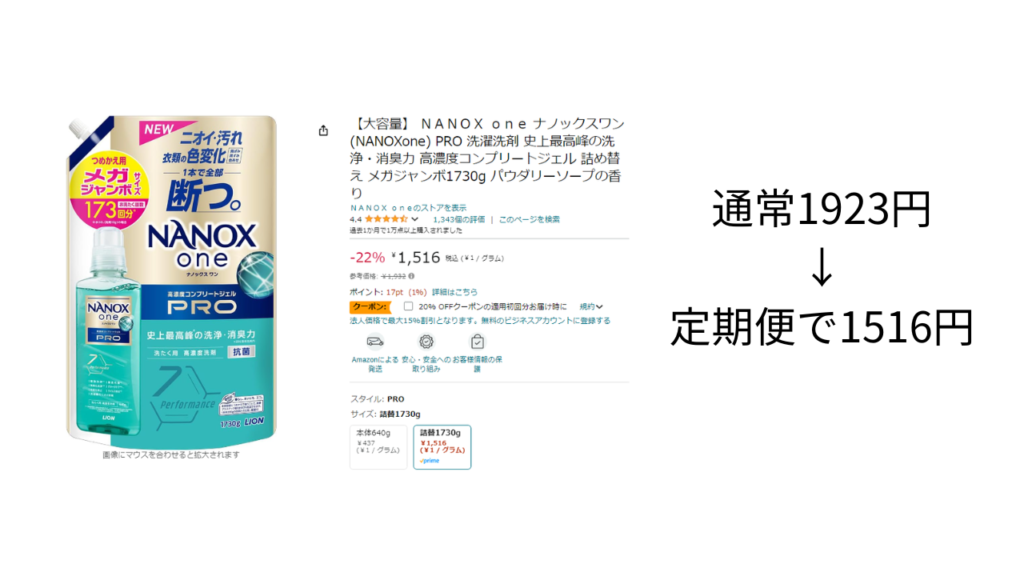Click the NANOX one product image
This screenshot has height=576, width=1024.
click(x=172, y=280)
